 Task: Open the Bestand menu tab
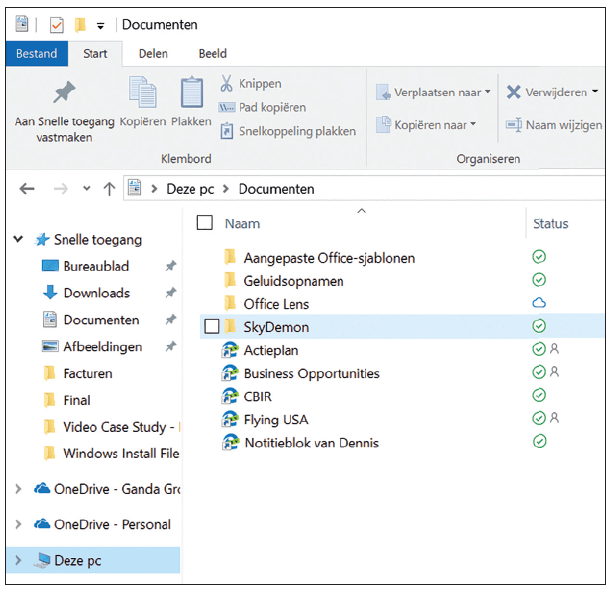37,53
